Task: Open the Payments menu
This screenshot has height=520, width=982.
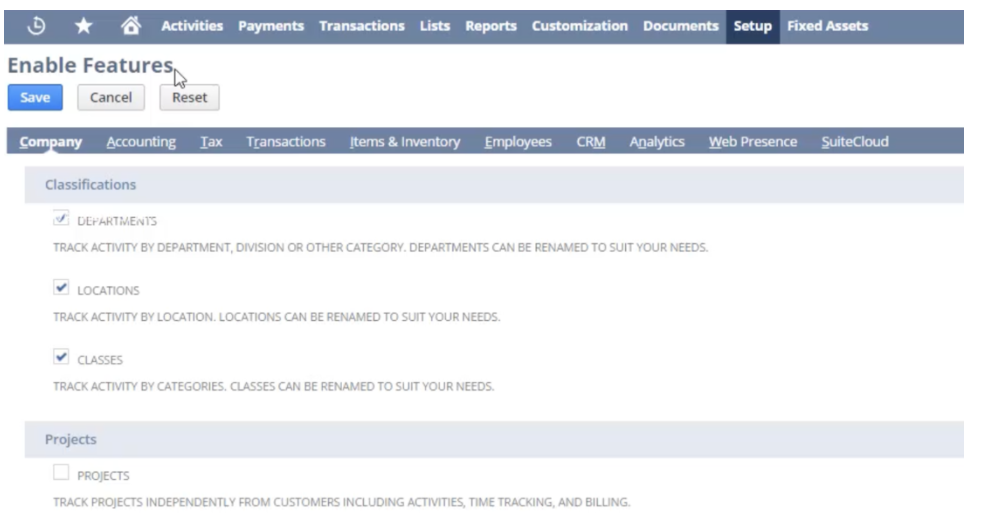Action: pos(271,26)
